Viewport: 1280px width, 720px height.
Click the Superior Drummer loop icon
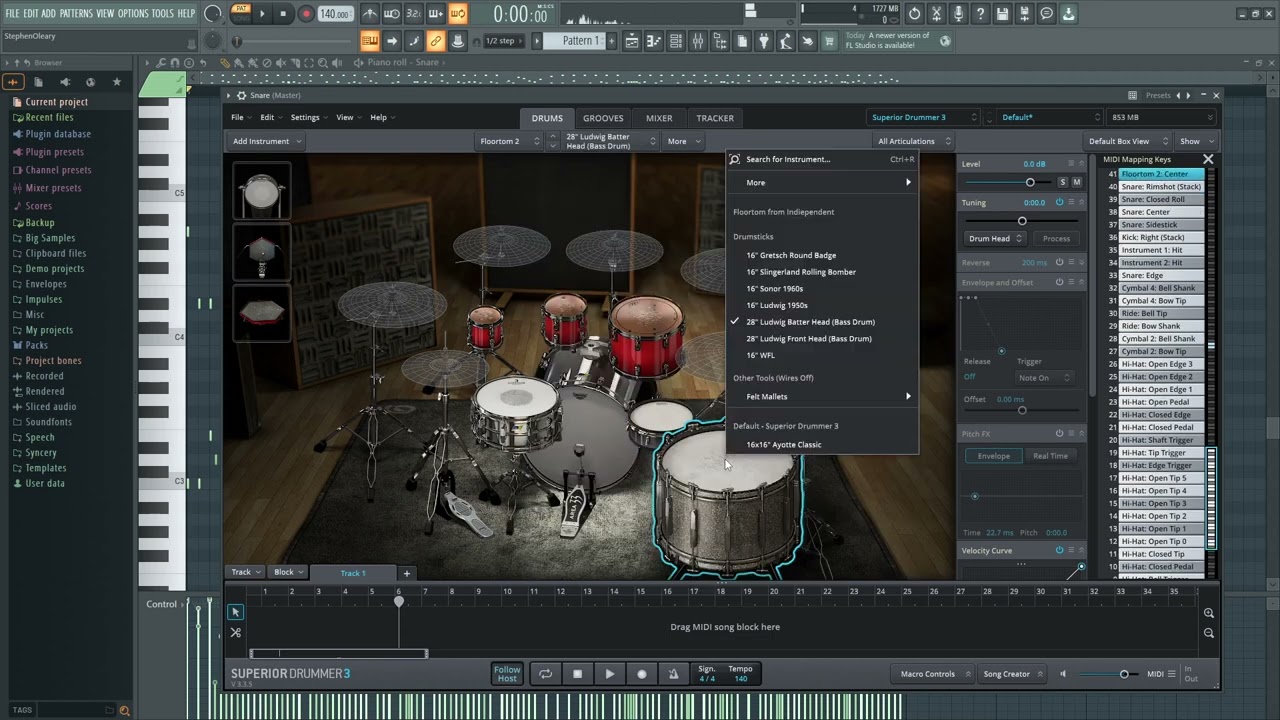point(545,674)
